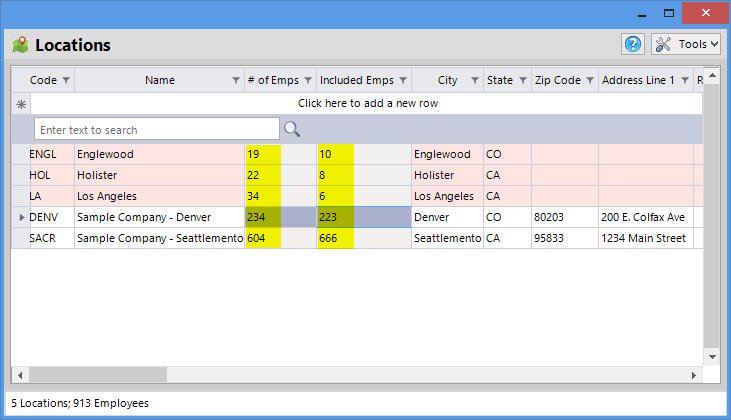This screenshot has height=420, width=731.
Task: Open the help question mark button
Action: [633, 44]
